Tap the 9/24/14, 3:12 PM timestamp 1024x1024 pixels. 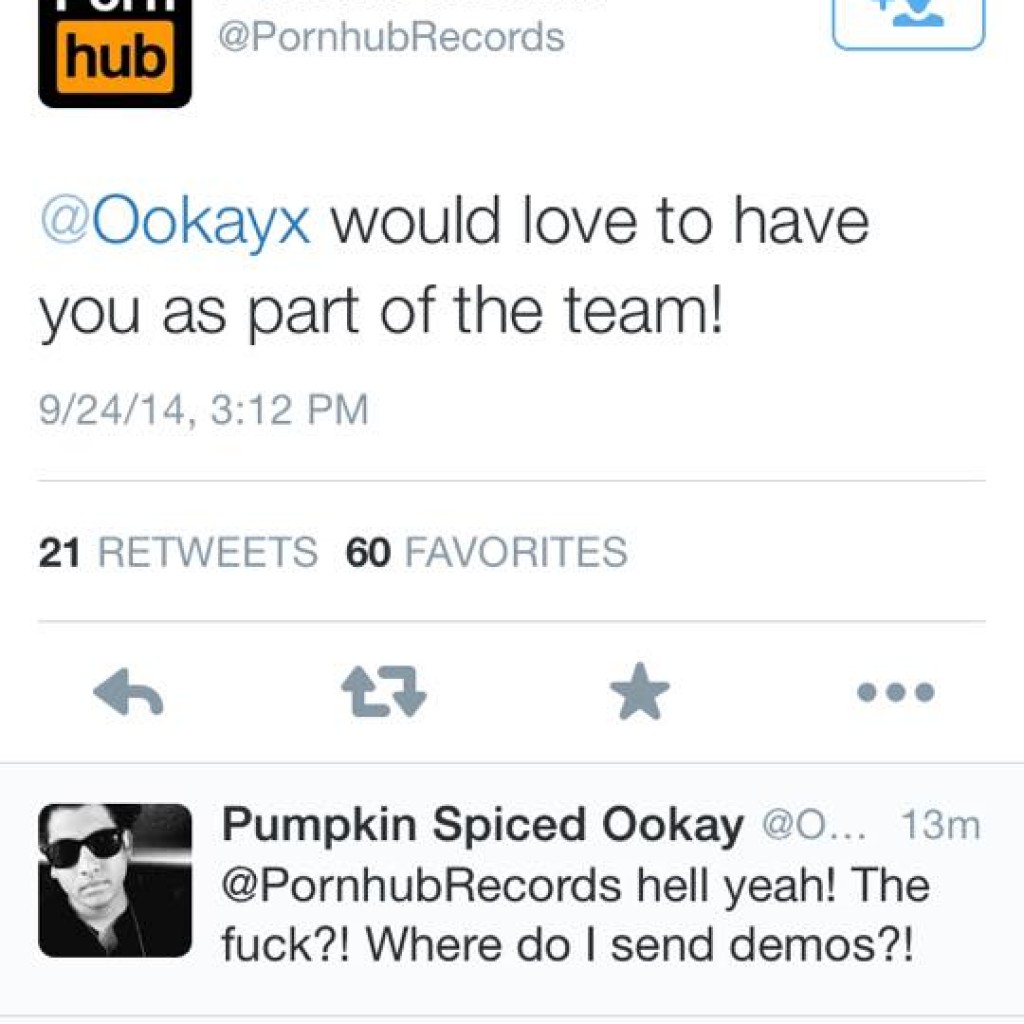(x=203, y=411)
